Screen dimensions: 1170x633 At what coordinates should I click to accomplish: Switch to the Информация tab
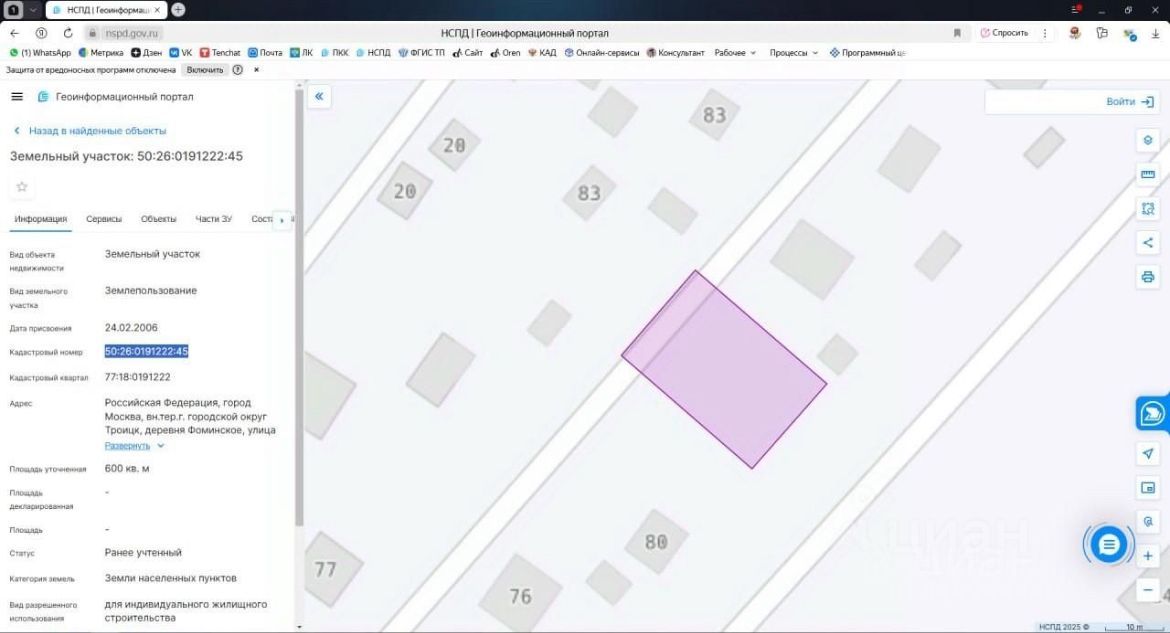point(40,219)
